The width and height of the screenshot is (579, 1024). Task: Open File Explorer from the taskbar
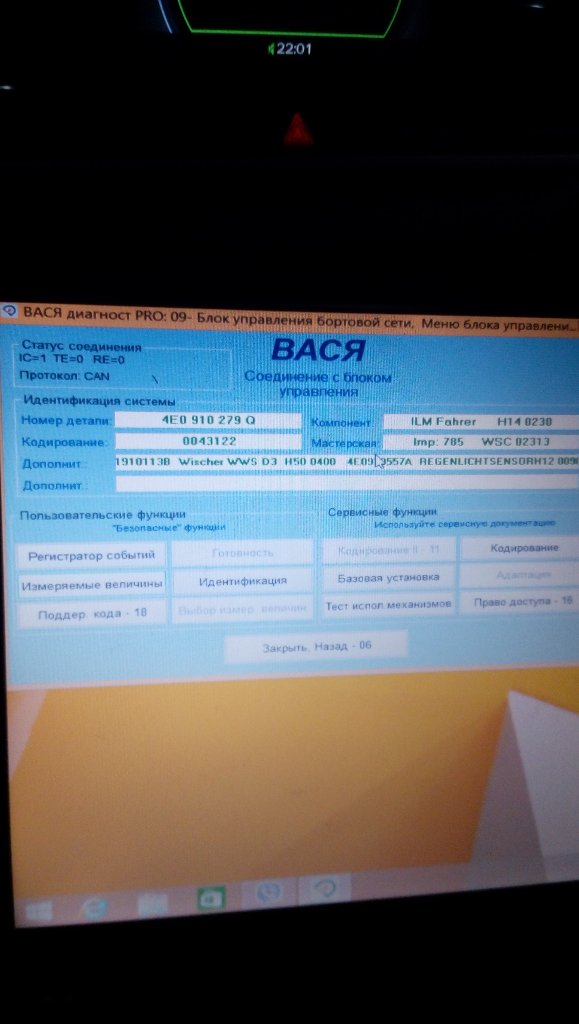(153, 903)
